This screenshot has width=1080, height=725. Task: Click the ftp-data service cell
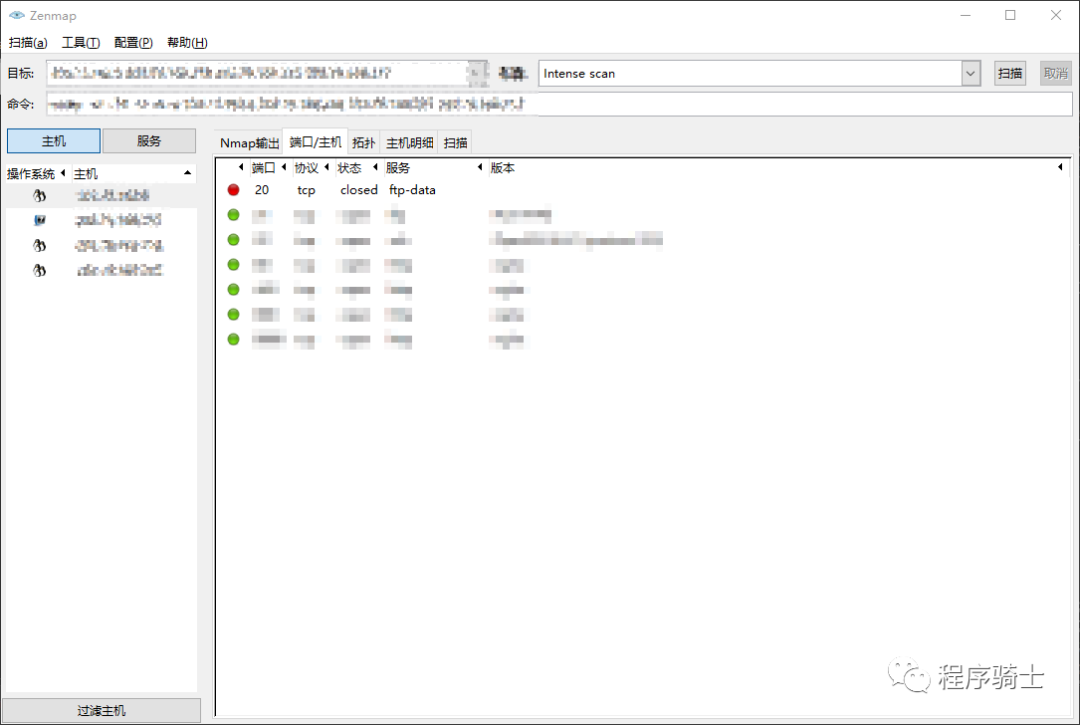[412, 190]
